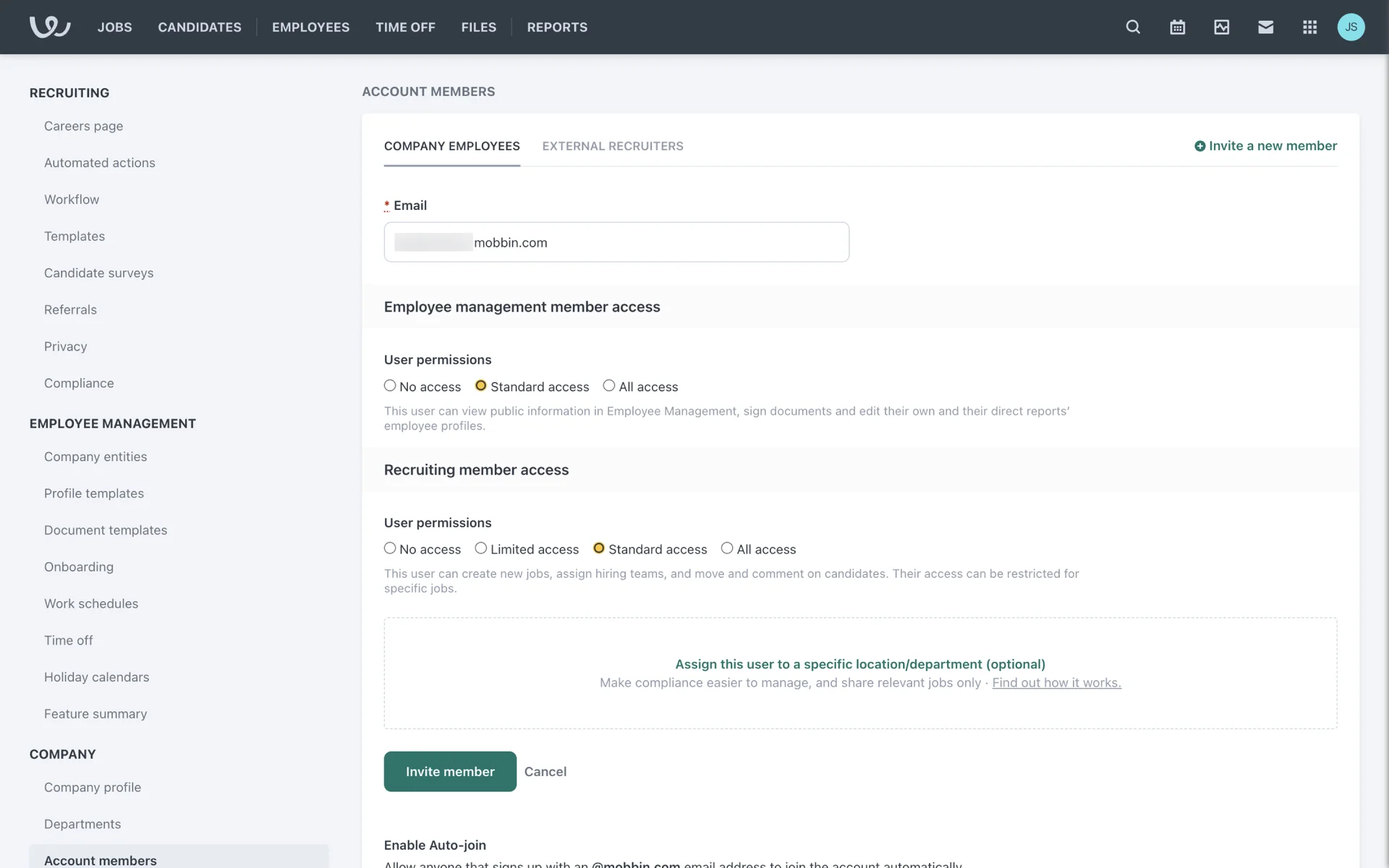Click the plus icon beside Invite a new member
The height and width of the screenshot is (868, 1389).
(x=1199, y=146)
